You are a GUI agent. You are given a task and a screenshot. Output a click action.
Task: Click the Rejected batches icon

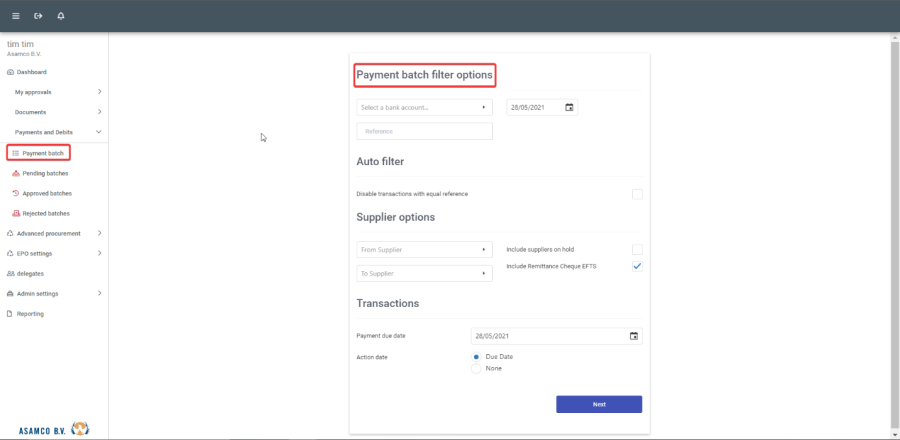[x=15, y=213]
